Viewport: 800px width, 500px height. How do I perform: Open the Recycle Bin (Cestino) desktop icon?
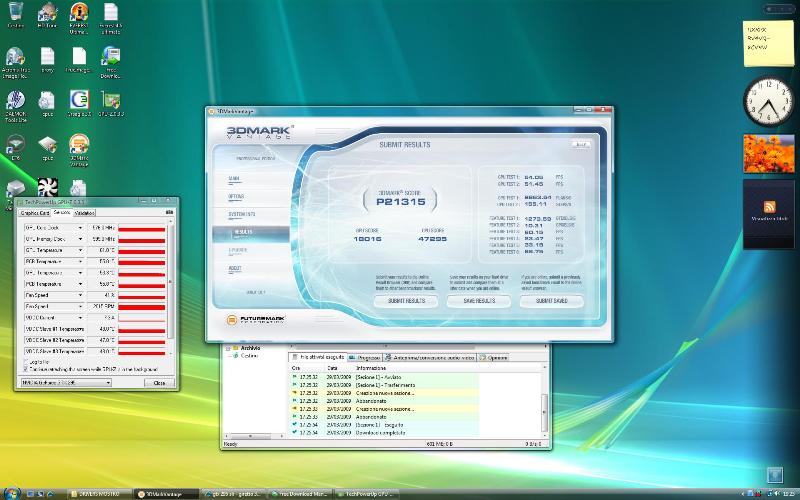[16, 15]
